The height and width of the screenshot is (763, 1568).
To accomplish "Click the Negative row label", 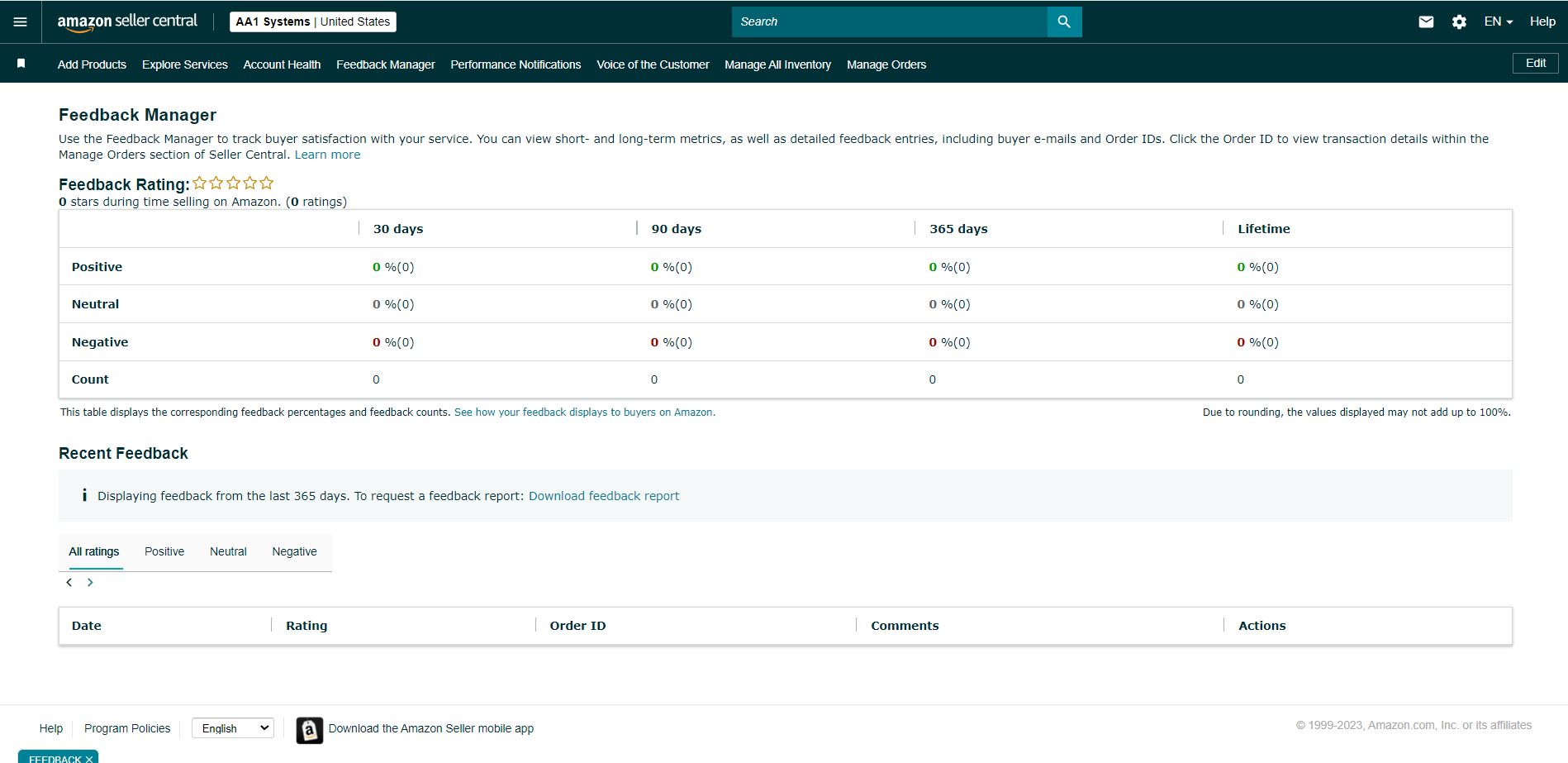I will point(100,342).
